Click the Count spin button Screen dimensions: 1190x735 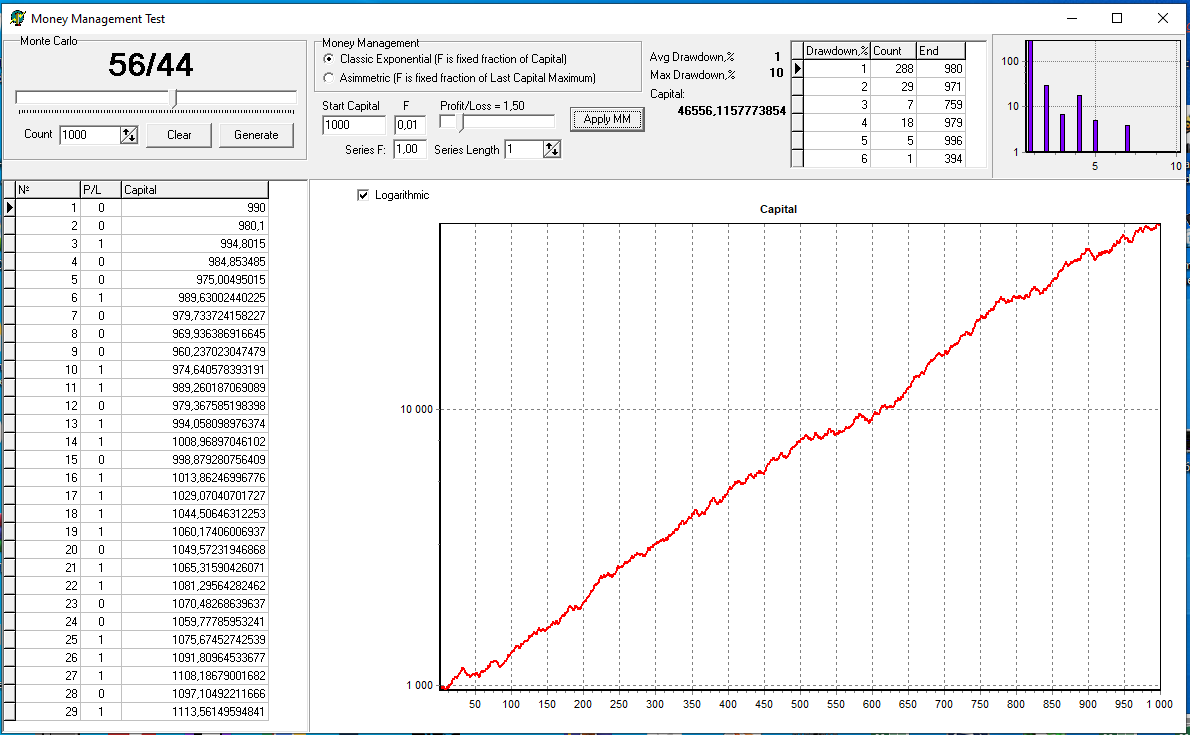click(x=129, y=135)
